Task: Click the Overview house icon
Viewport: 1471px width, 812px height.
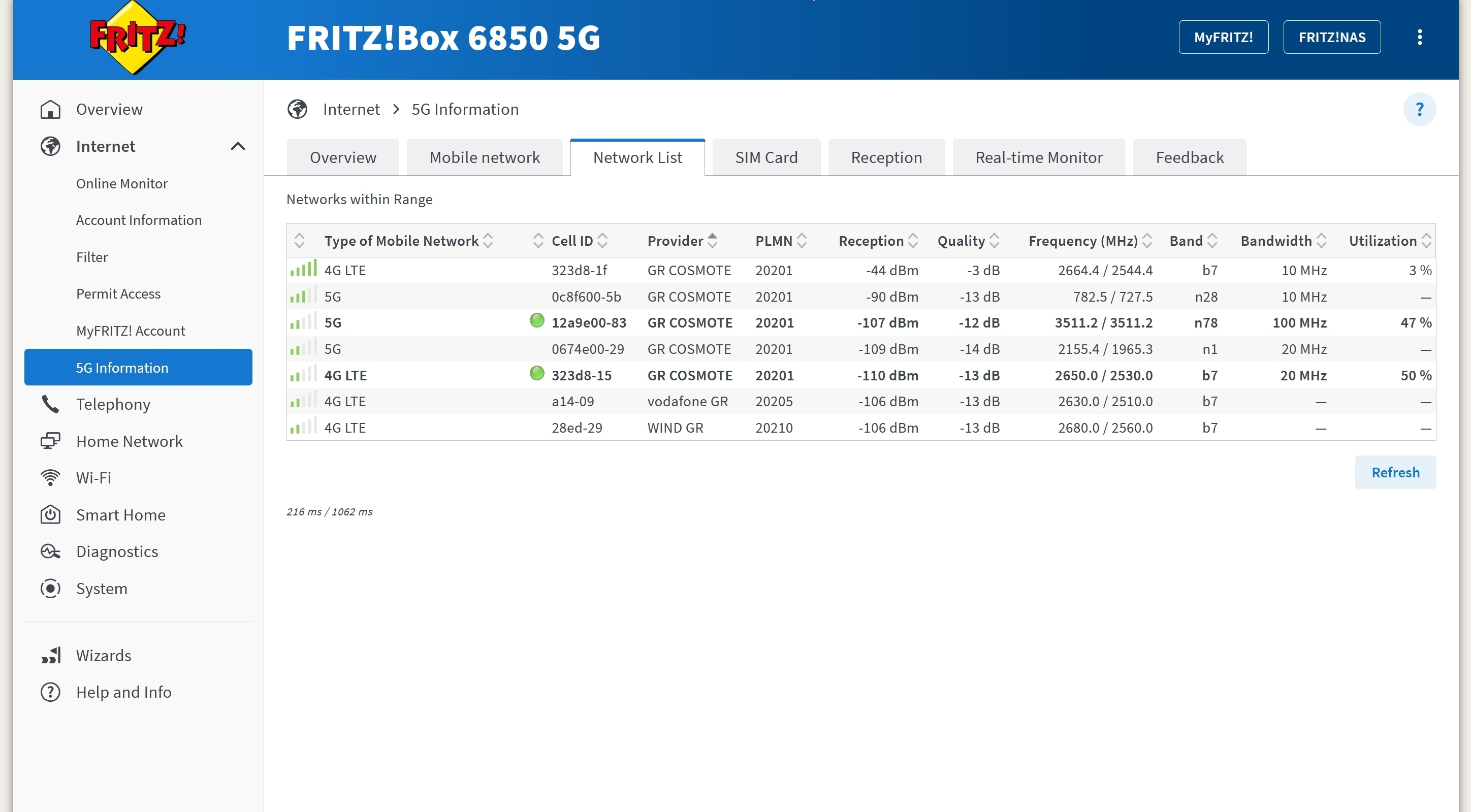Action: point(50,109)
